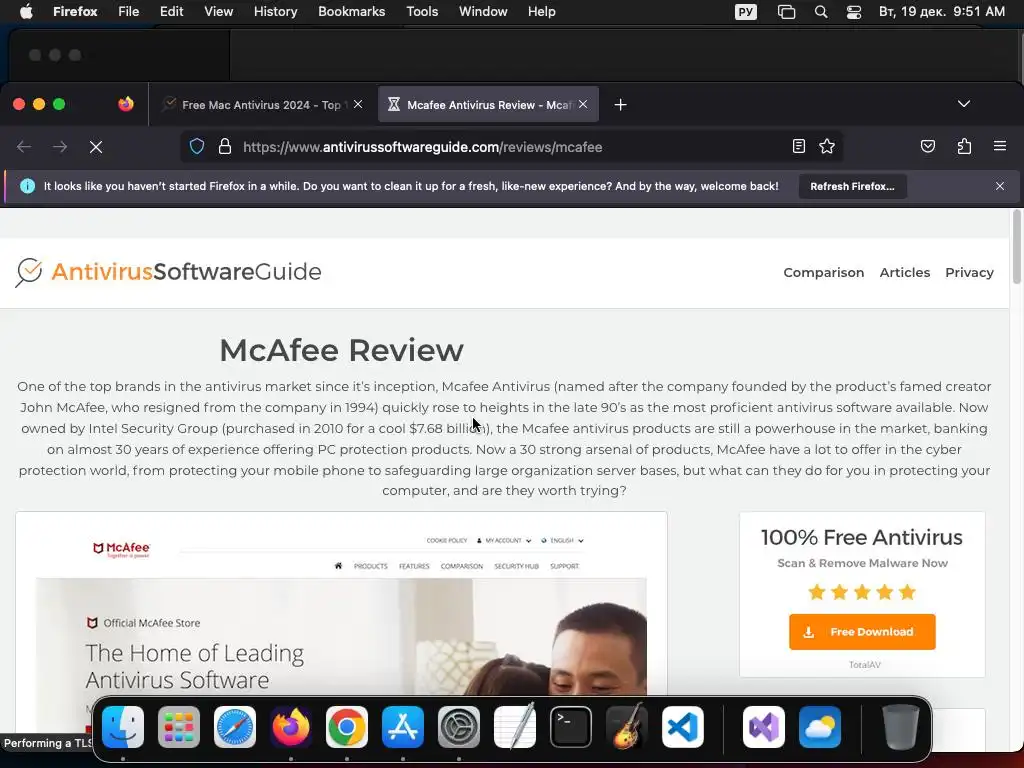Screen dimensions: 1024x768
Task: Launch Google Chrome from the Dock
Action: pyautogui.click(x=347, y=727)
